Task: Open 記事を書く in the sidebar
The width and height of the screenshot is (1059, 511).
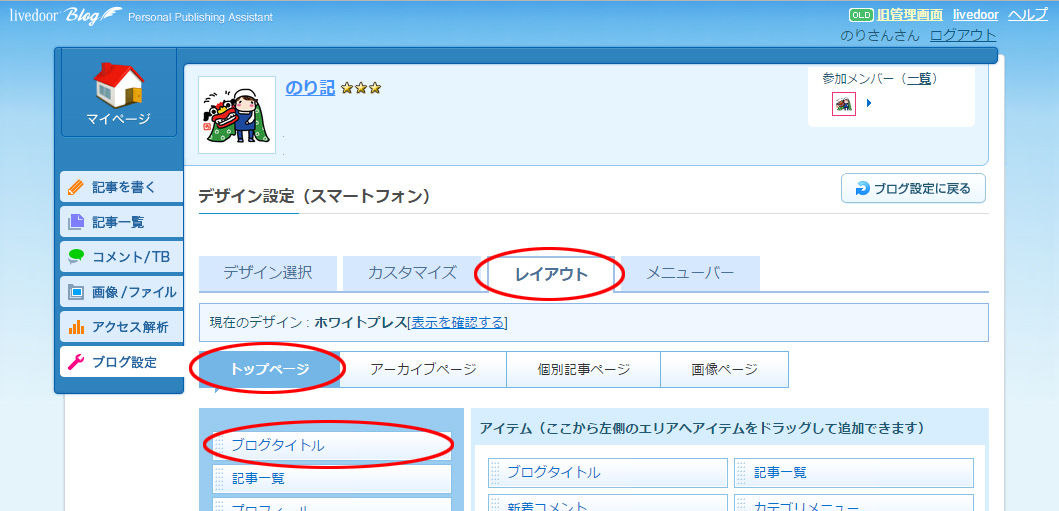Action: 122,187
